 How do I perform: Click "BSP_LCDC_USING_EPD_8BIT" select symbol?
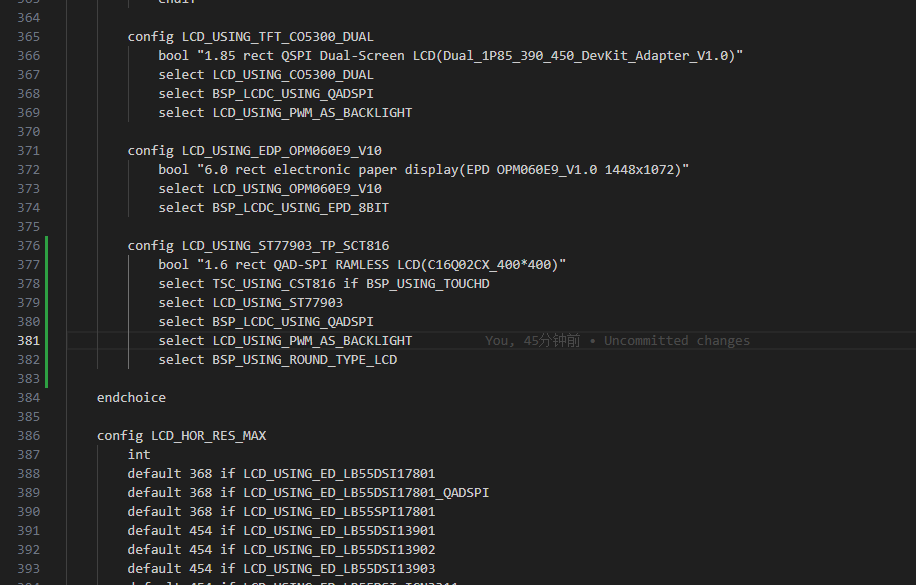point(300,208)
